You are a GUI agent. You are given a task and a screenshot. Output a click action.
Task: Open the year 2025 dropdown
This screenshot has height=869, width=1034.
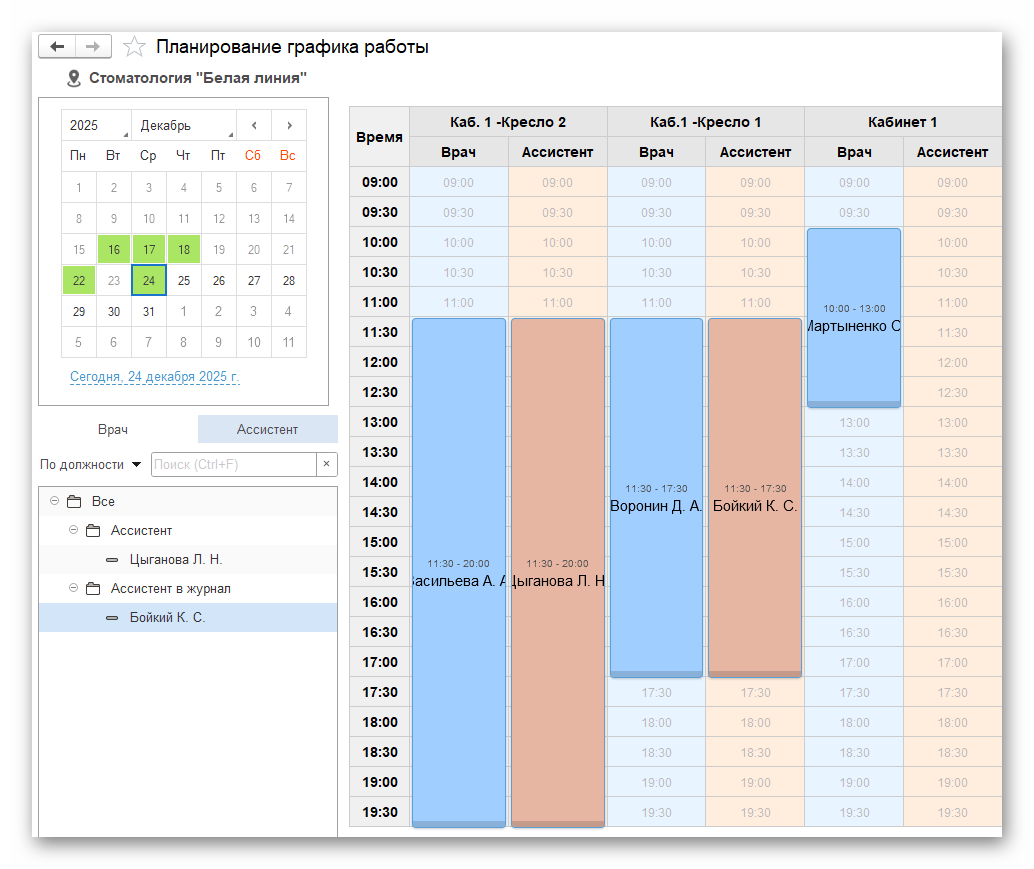point(96,125)
